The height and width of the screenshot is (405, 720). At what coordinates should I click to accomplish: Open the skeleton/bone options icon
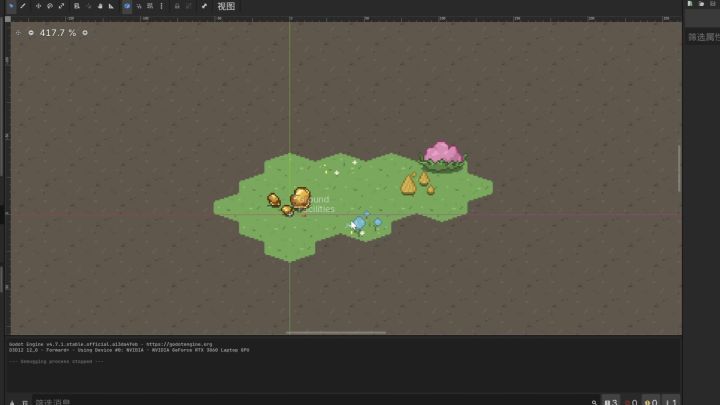[204, 6]
